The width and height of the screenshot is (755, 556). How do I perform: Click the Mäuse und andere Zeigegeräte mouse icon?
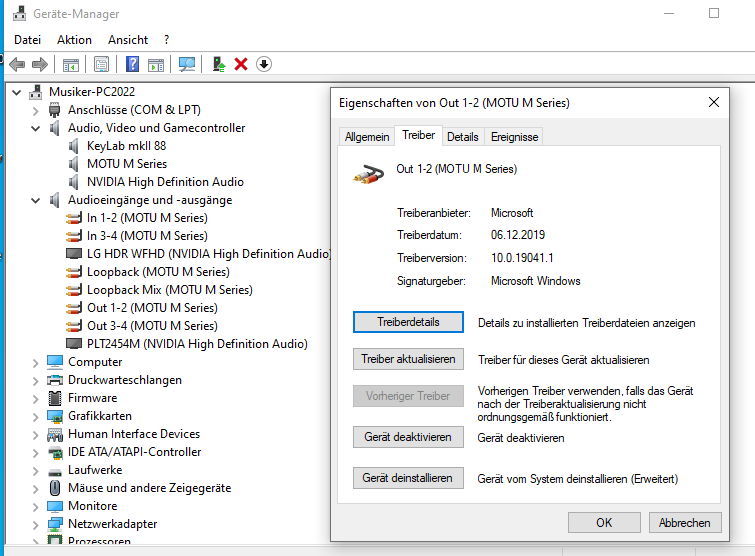click(x=55, y=488)
